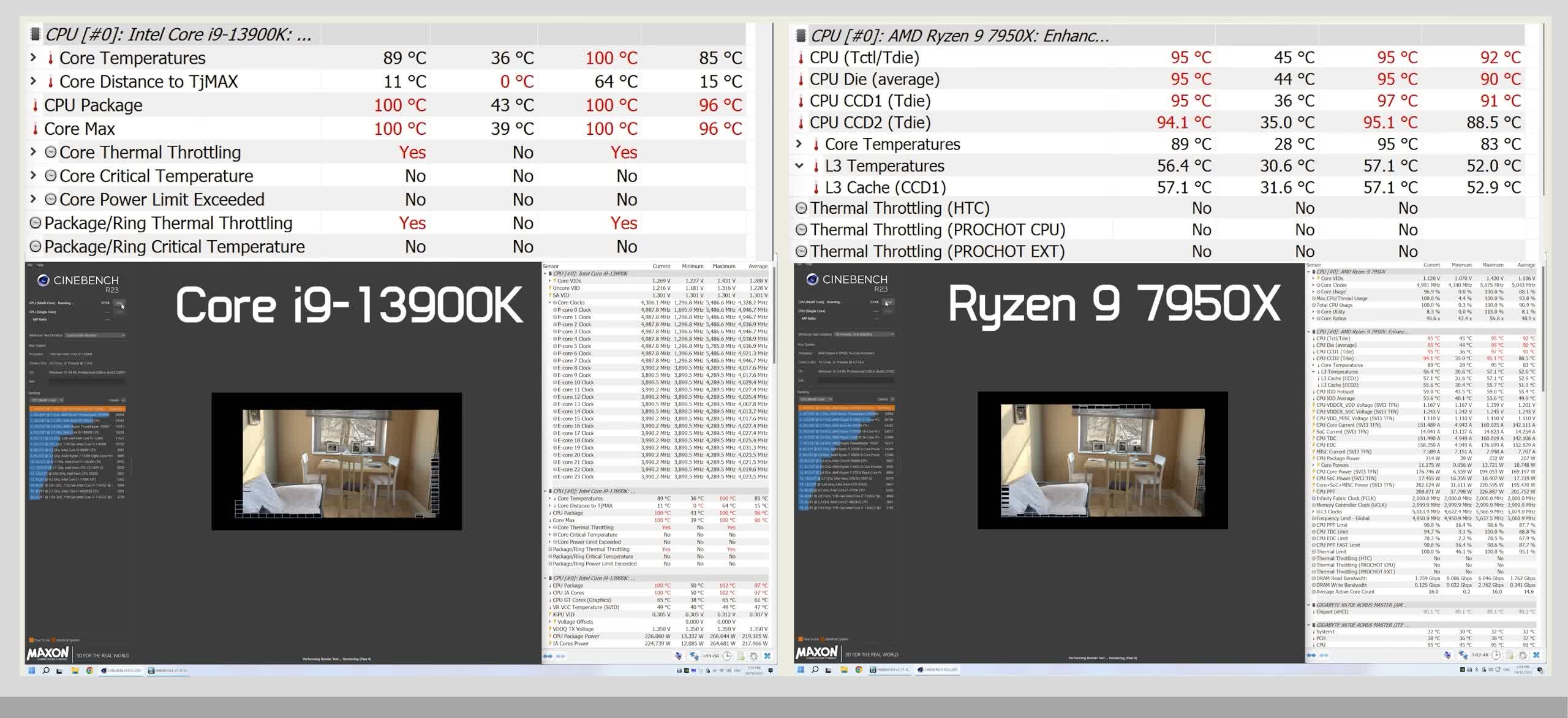Select 'IA Cores Power' row in Intel HWiNFO
Screen dimensions: 1568x718
[x=657, y=643]
